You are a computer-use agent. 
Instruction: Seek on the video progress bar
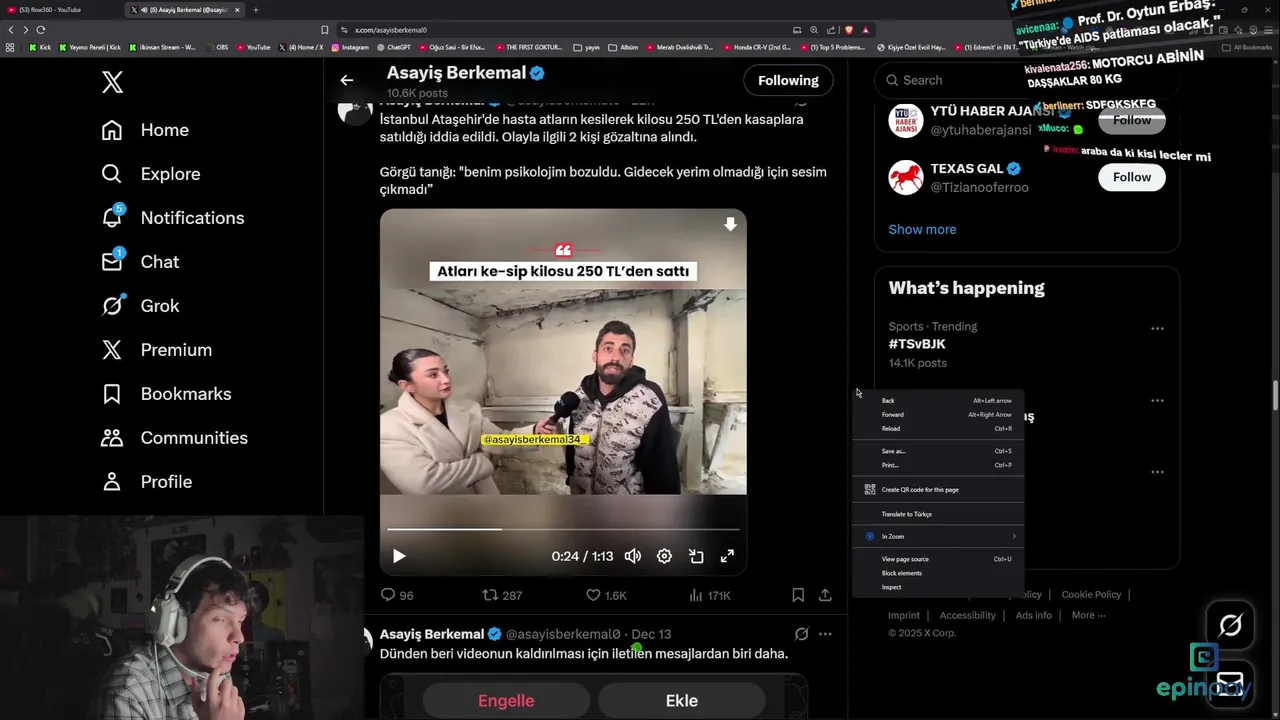[x=563, y=529]
